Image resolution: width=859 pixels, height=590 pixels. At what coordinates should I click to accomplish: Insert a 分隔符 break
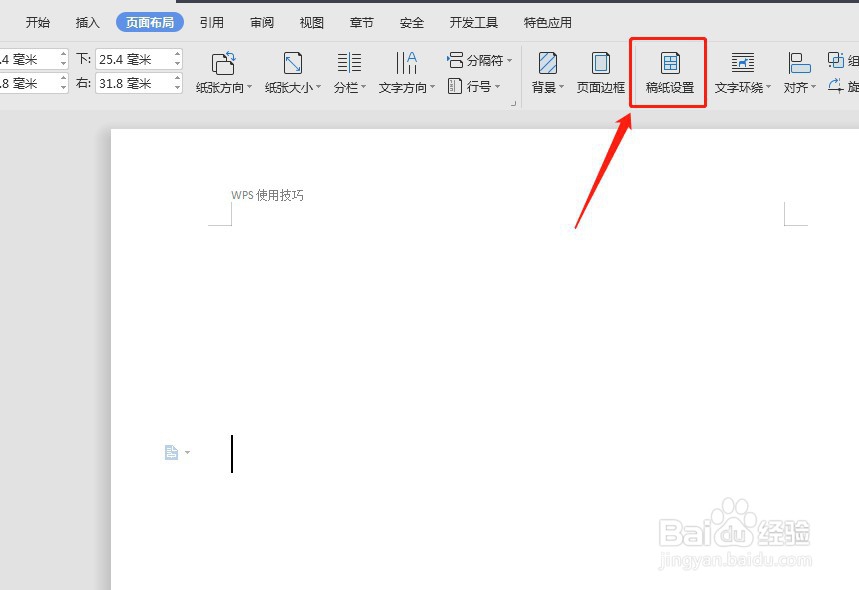(x=479, y=60)
